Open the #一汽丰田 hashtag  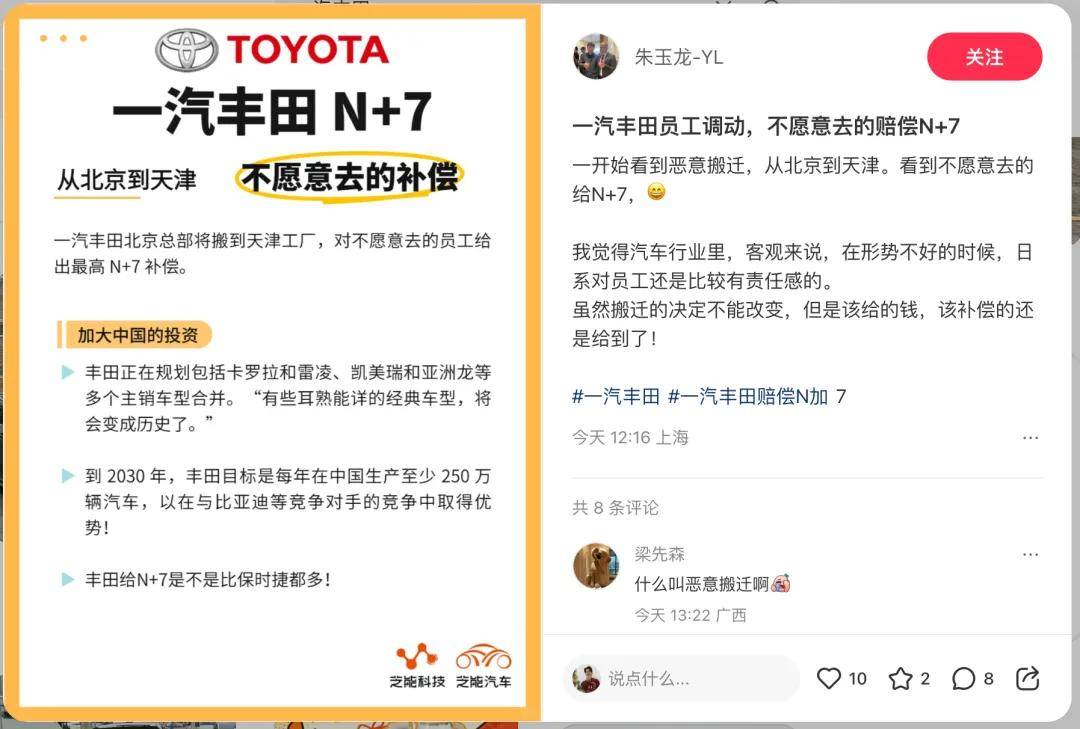pyautogui.click(x=616, y=396)
